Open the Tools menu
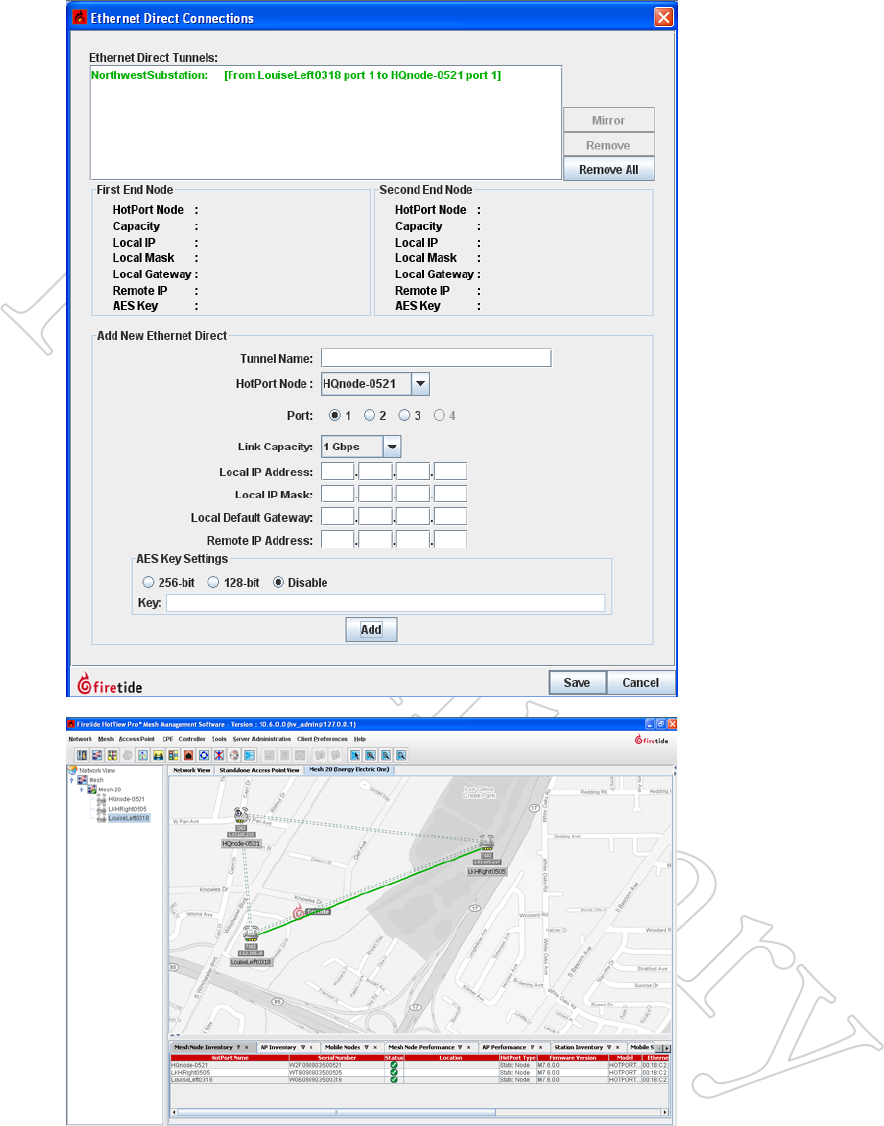The height and width of the screenshot is (1126, 884). 219,739
